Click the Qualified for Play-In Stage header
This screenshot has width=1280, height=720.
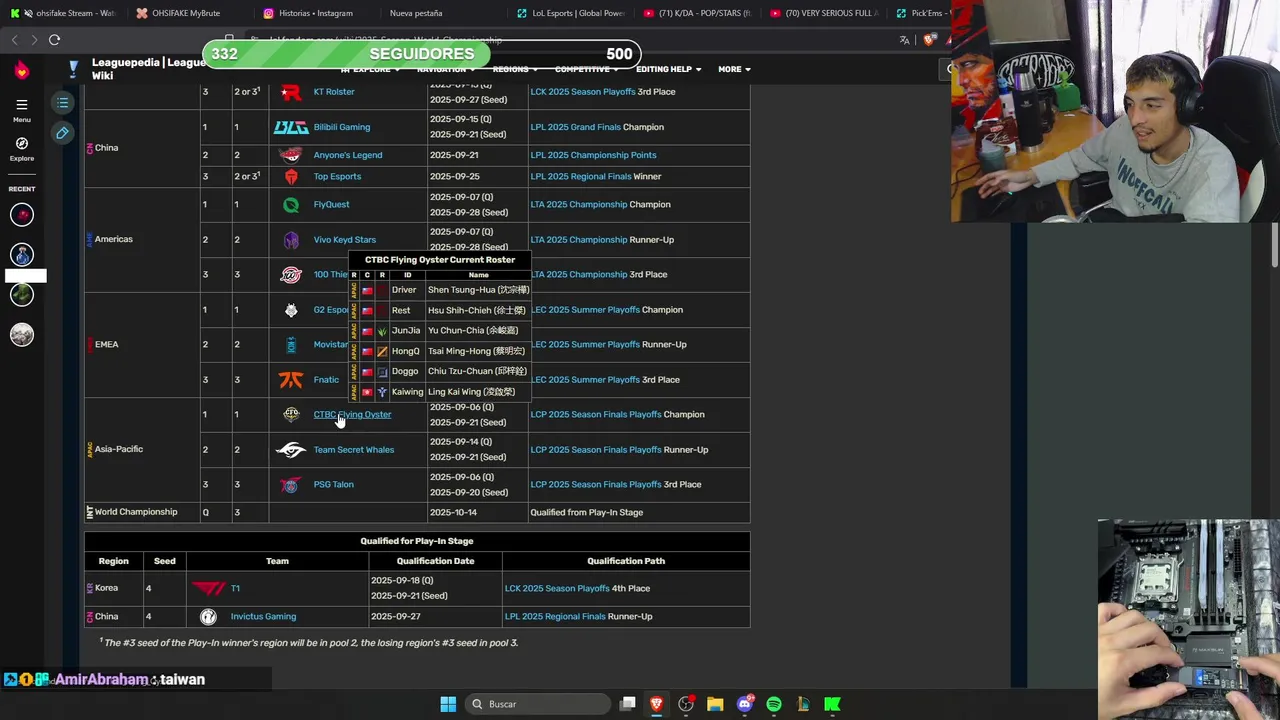(x=417, y=541)
